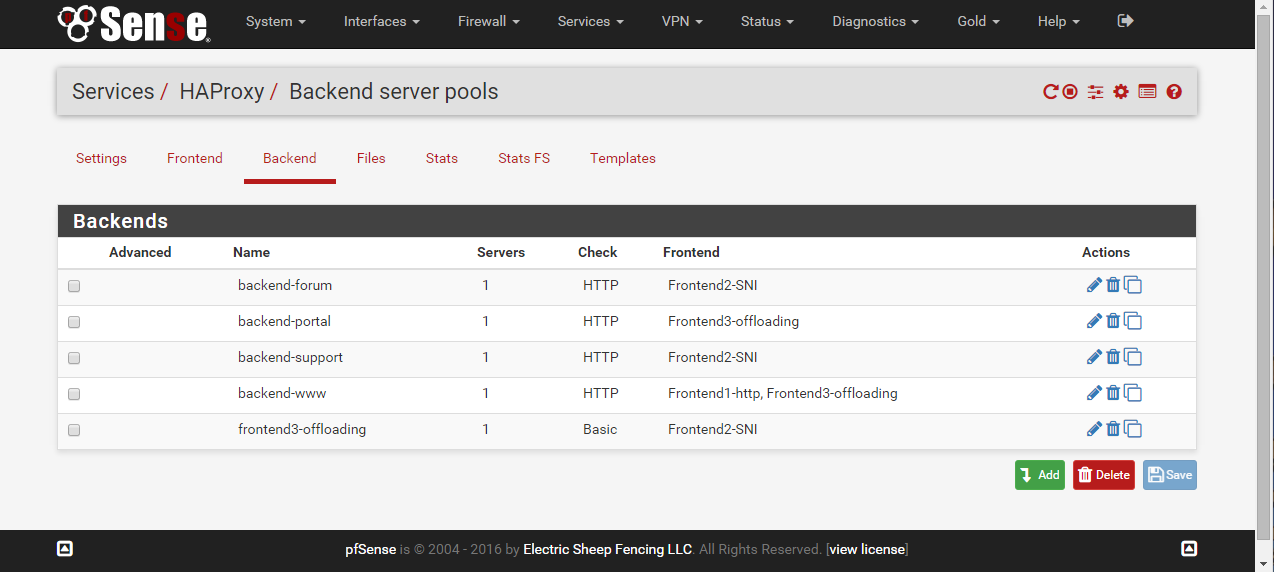Click the green Add button

pyautogui.click(x=1040, y=475)
